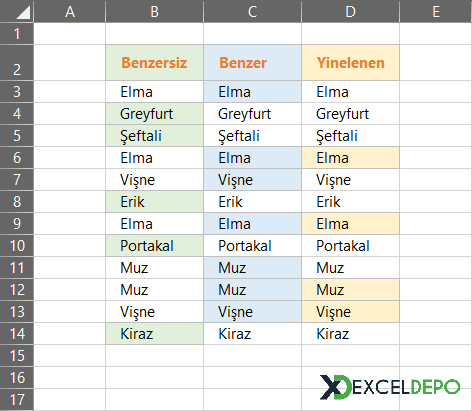Click the Benzersiz header cell
The height and width of the screenshot is (411, 472).
click(x=154, y=63)
